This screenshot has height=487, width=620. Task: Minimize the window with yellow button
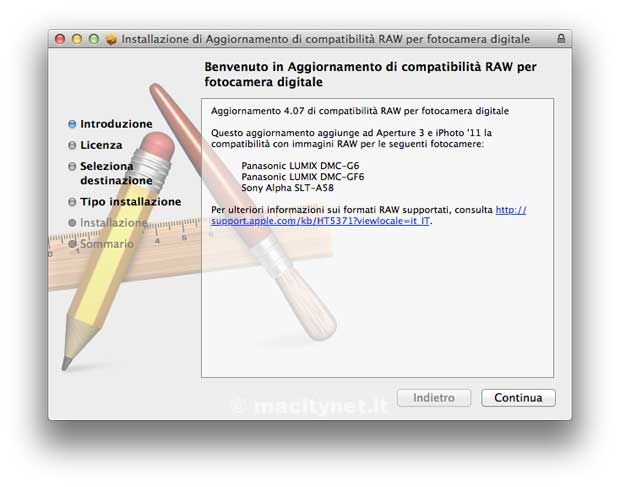click(x=77, y=39)
